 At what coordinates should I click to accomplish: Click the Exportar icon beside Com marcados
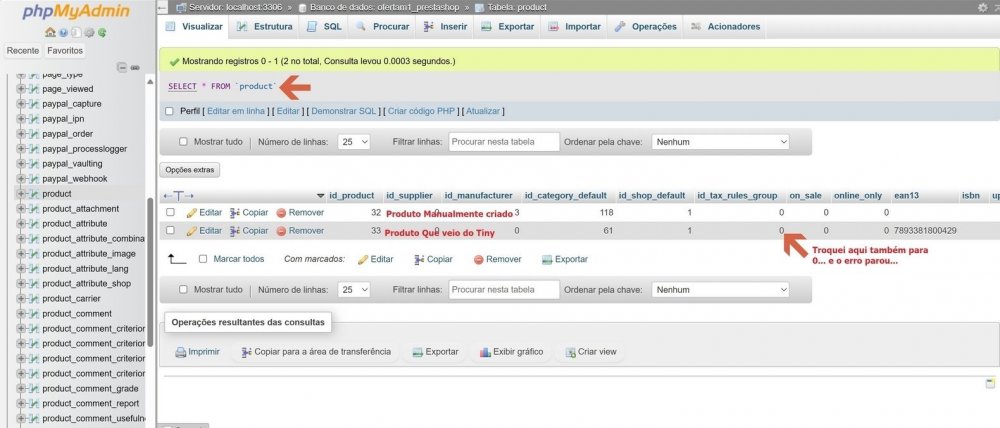click(x=547, y=260)
